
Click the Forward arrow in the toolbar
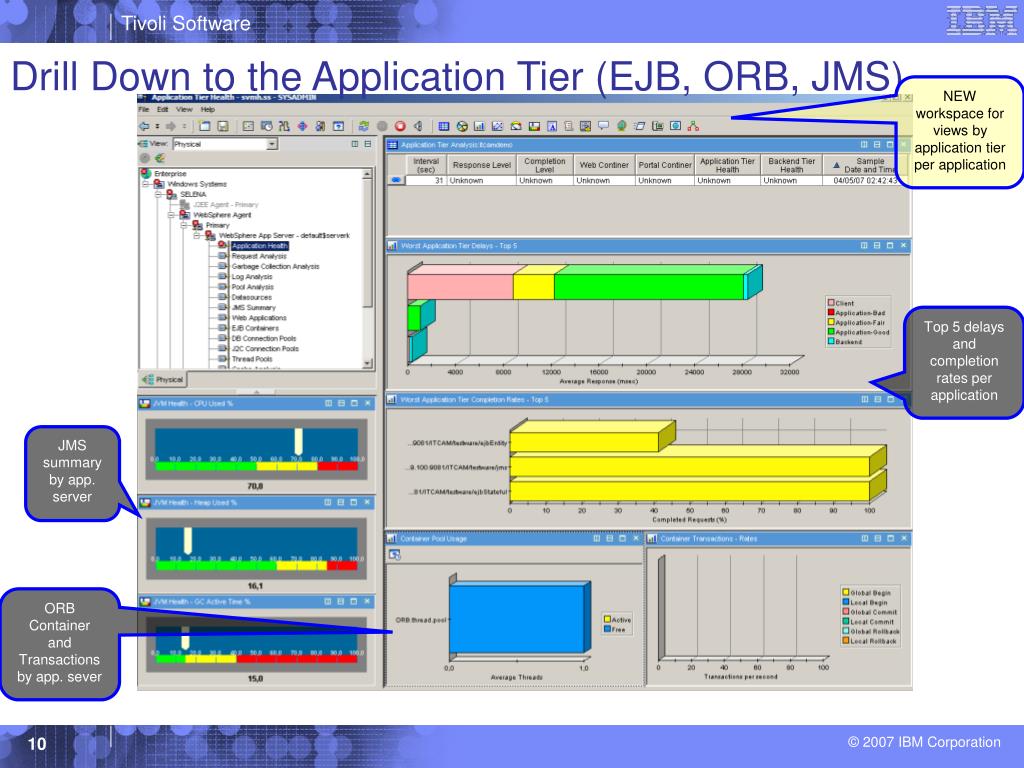click(x=171, y=126)
